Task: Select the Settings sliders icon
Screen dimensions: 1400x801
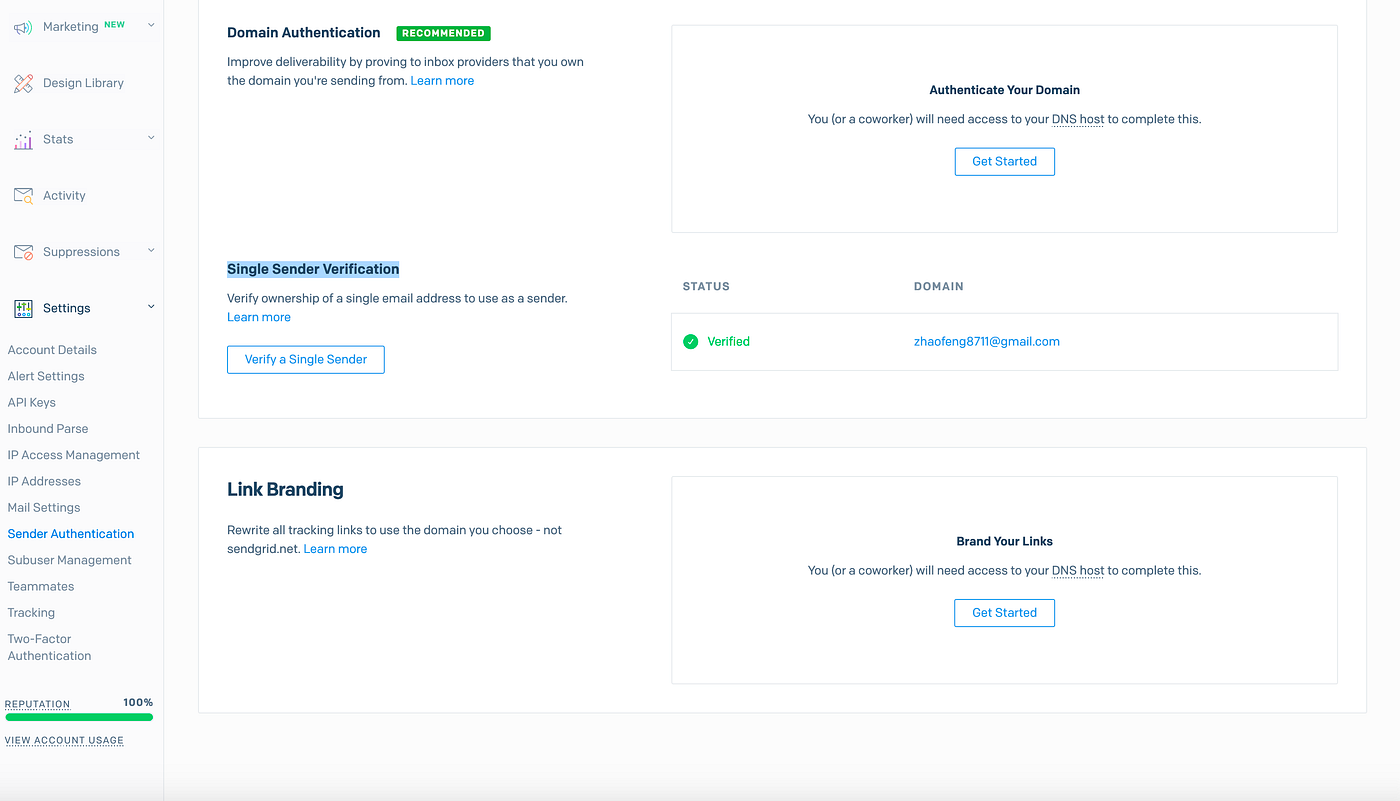Action: (22, 308)
